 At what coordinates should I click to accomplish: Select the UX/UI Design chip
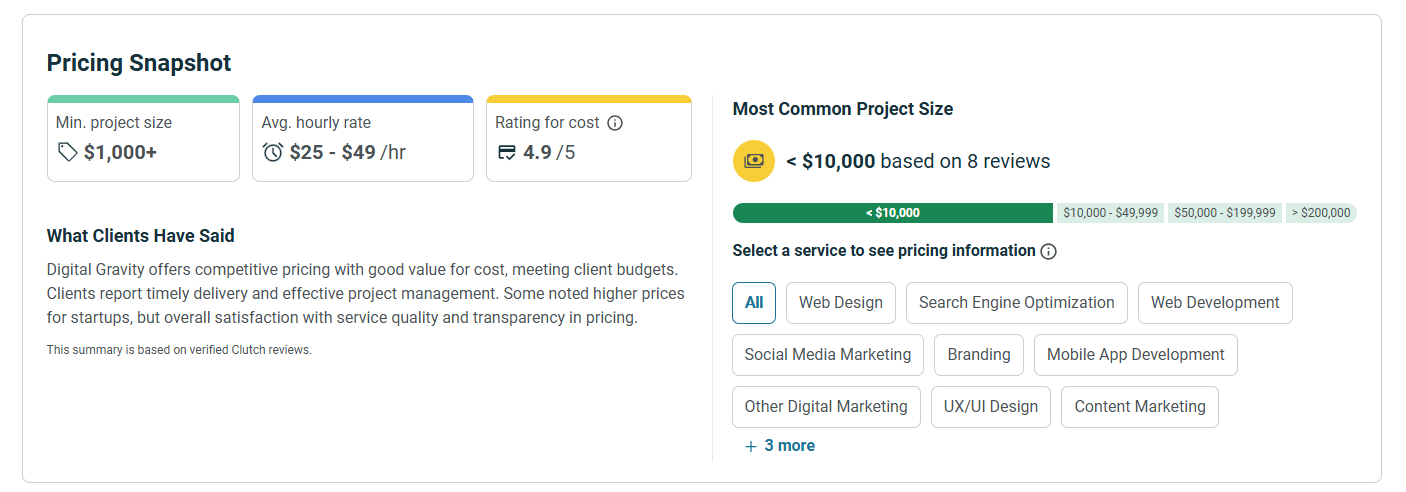(x=991, y=407)
